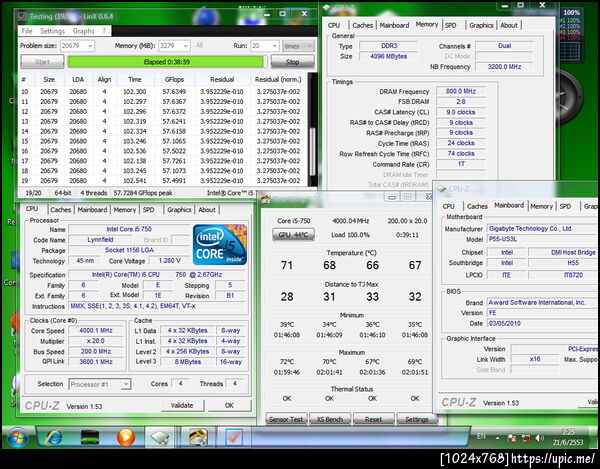Click the EN language indicator

[x=481, y=436]
